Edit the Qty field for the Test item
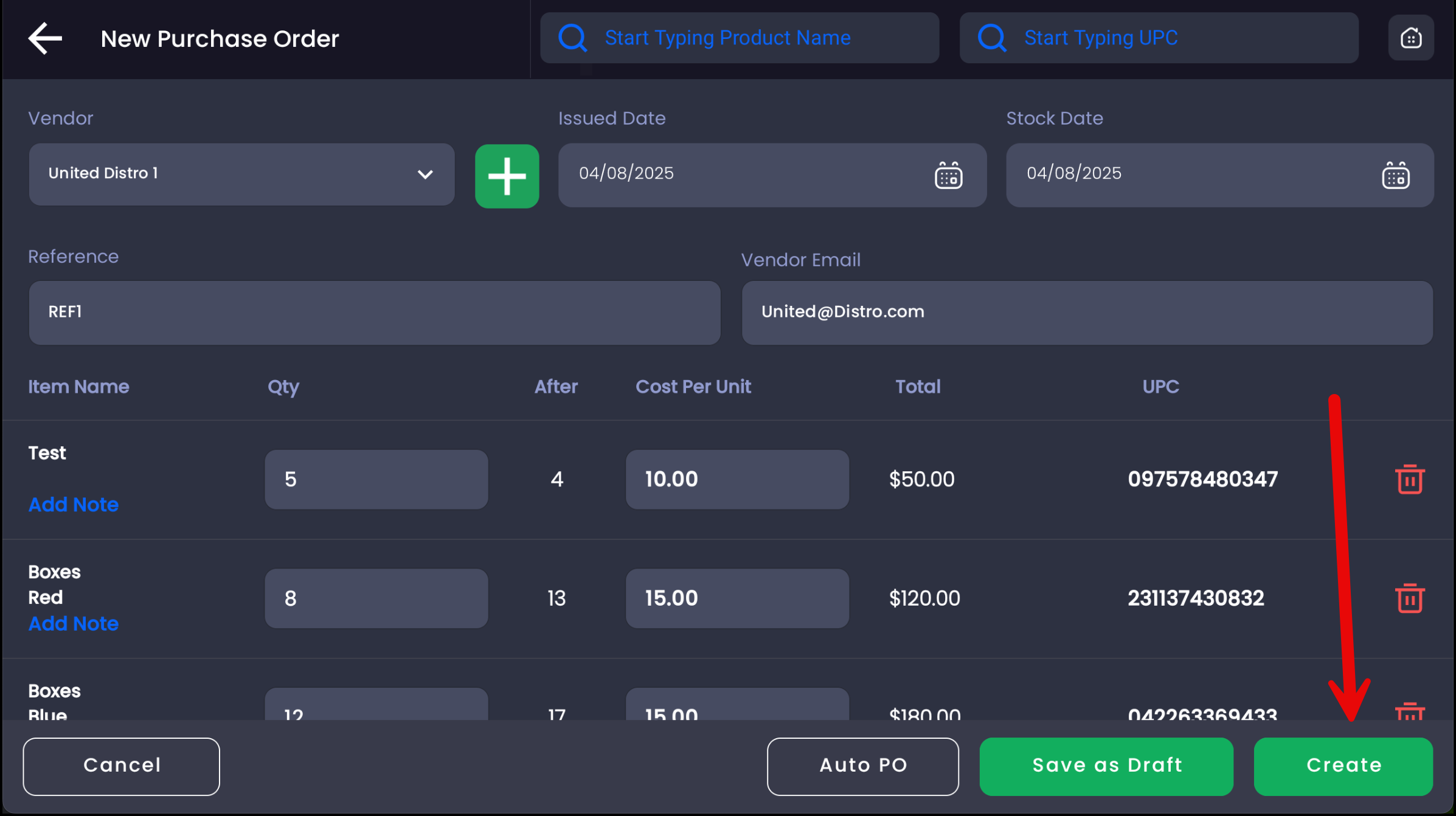 click(x=376, y=479)
